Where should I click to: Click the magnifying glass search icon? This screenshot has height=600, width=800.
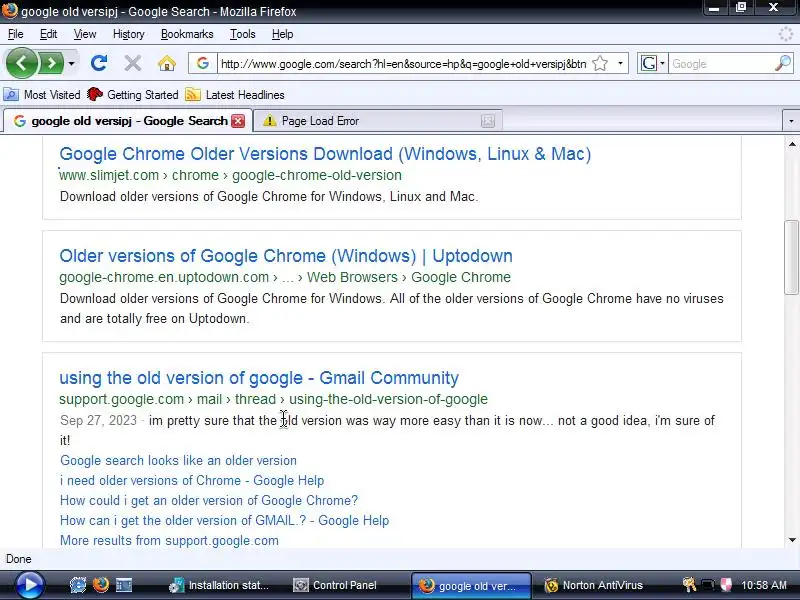click(x=783, y=63)
